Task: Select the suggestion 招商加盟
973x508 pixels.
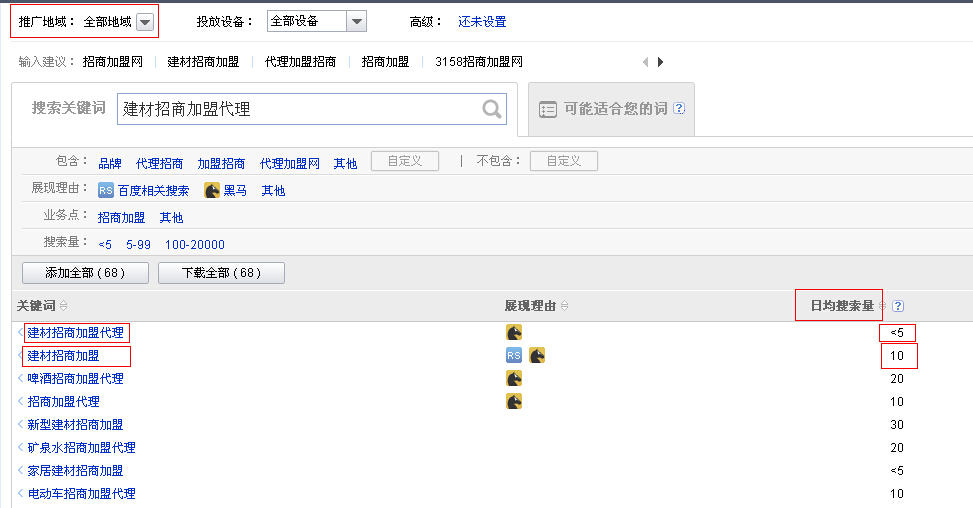Action: 385,62
